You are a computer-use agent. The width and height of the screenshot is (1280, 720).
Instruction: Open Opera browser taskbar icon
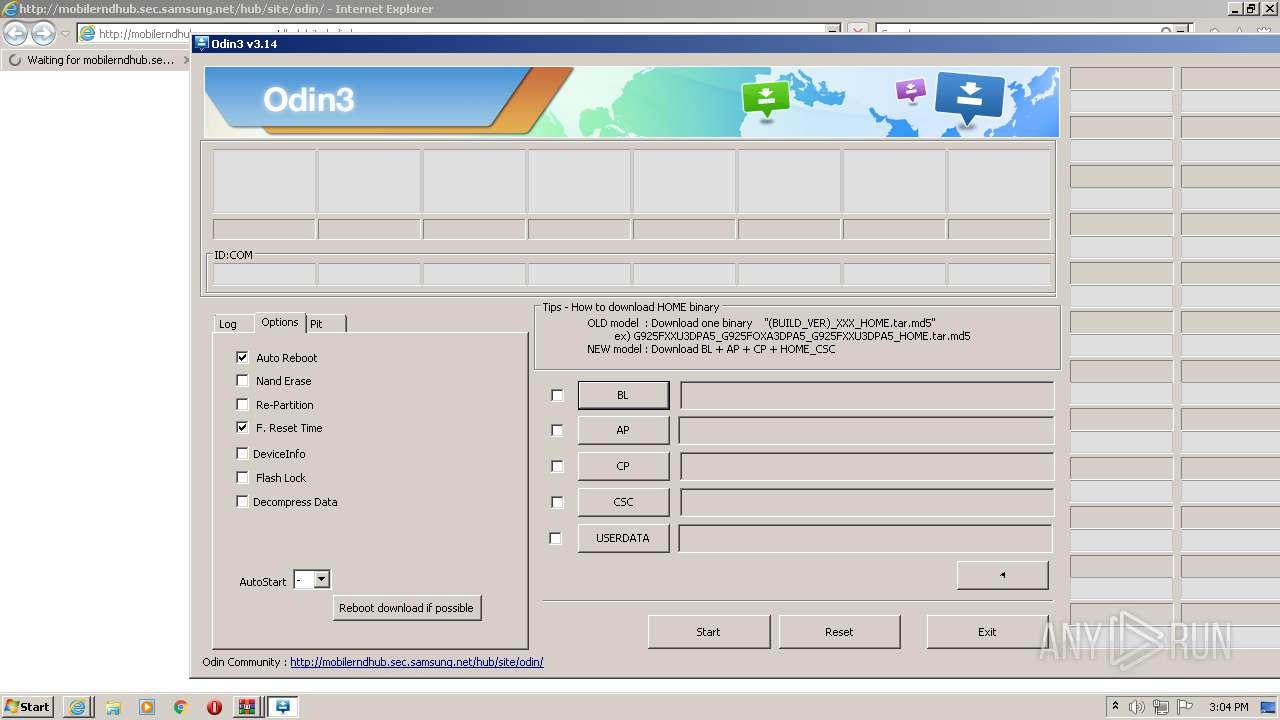coord(214,707)
